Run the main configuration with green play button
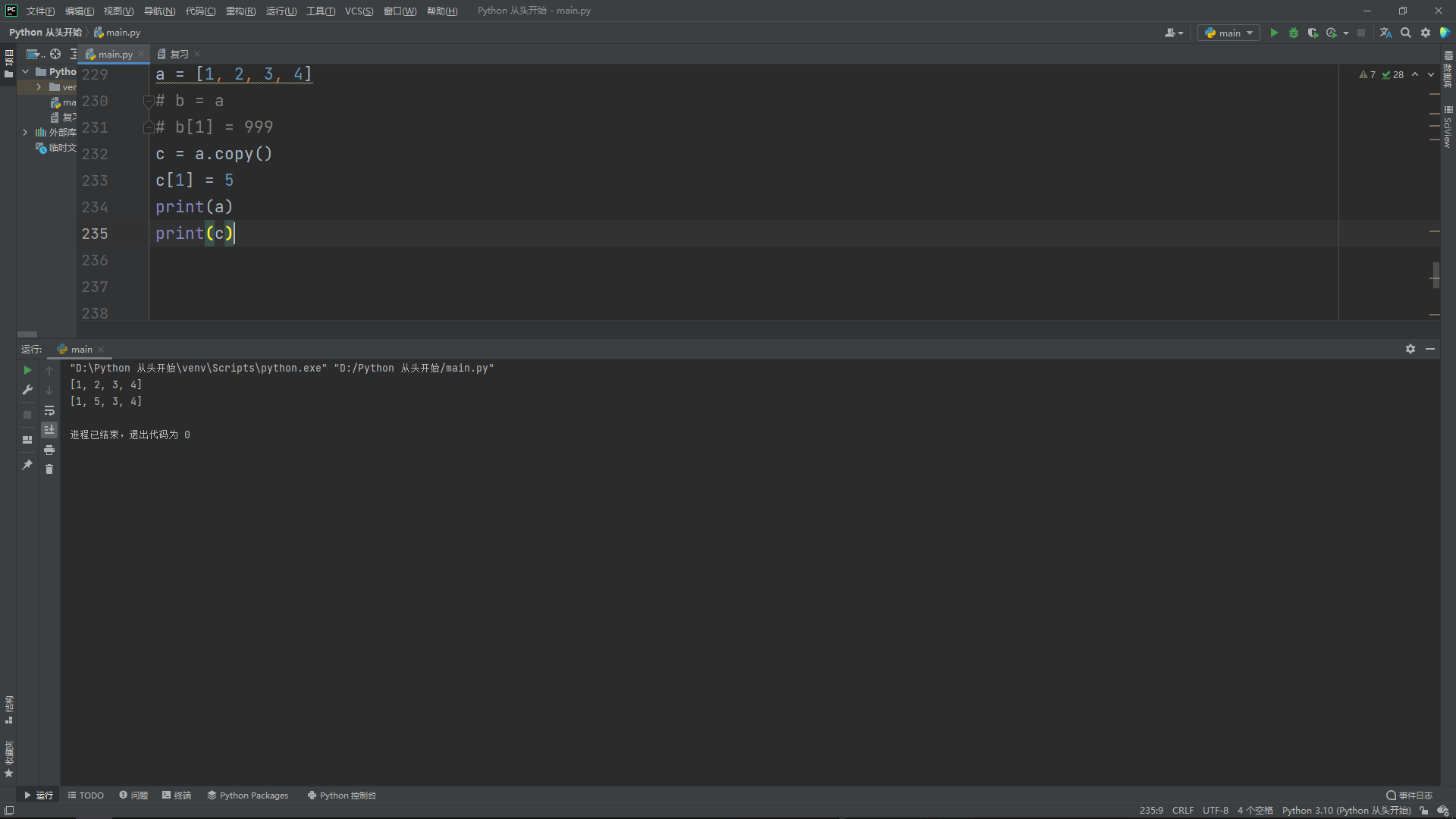Image resolution: width=1456 pixels, height=819 pixels. [x=1274, y=33]
